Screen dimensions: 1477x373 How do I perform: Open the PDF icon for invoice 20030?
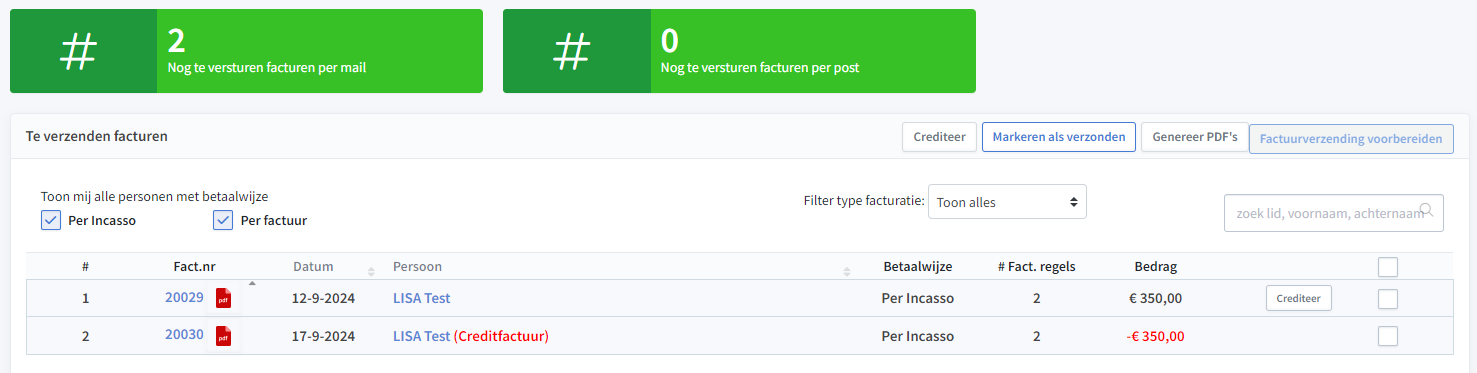[224, 336]
